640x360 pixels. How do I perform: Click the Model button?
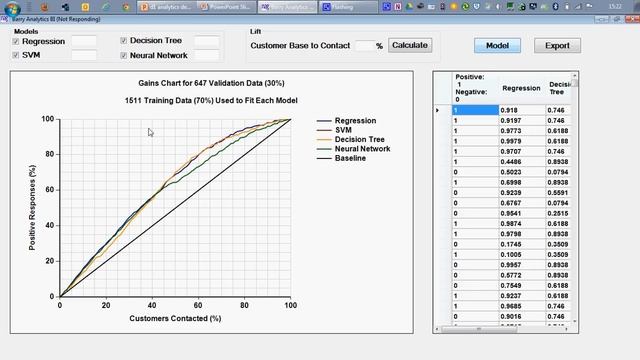pyautogui.click(x=497, y=45)
